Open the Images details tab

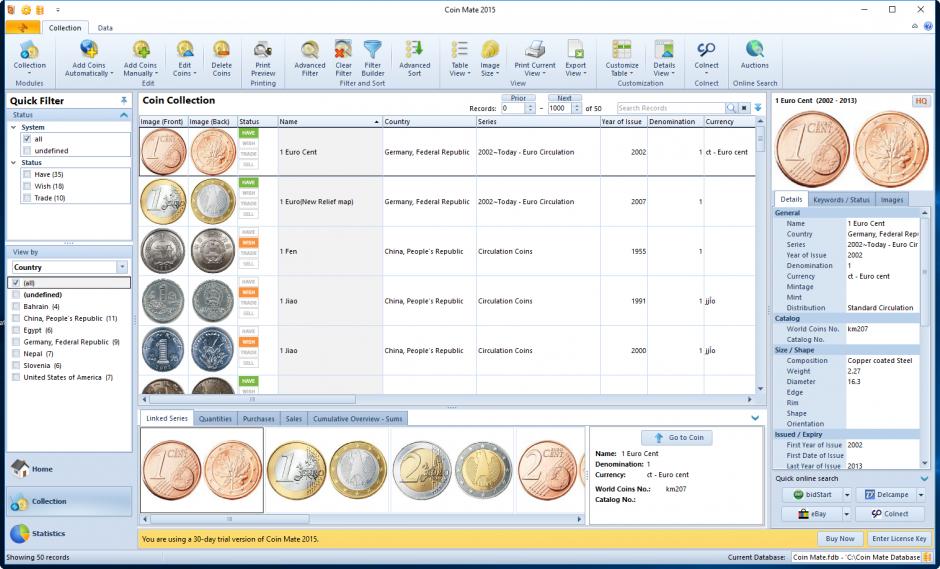click(891, 200)
